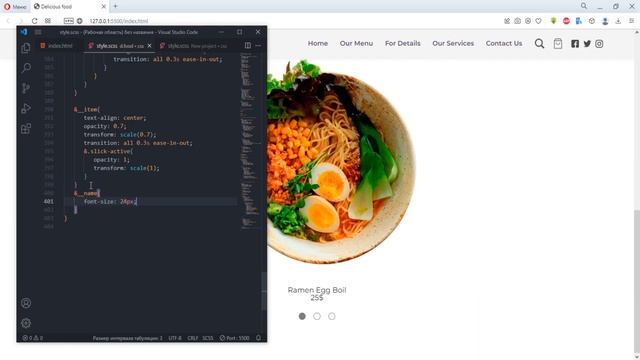Open the Our Services navigation link
The height and width of the screenshot is (360, 640).
[453, 43]
